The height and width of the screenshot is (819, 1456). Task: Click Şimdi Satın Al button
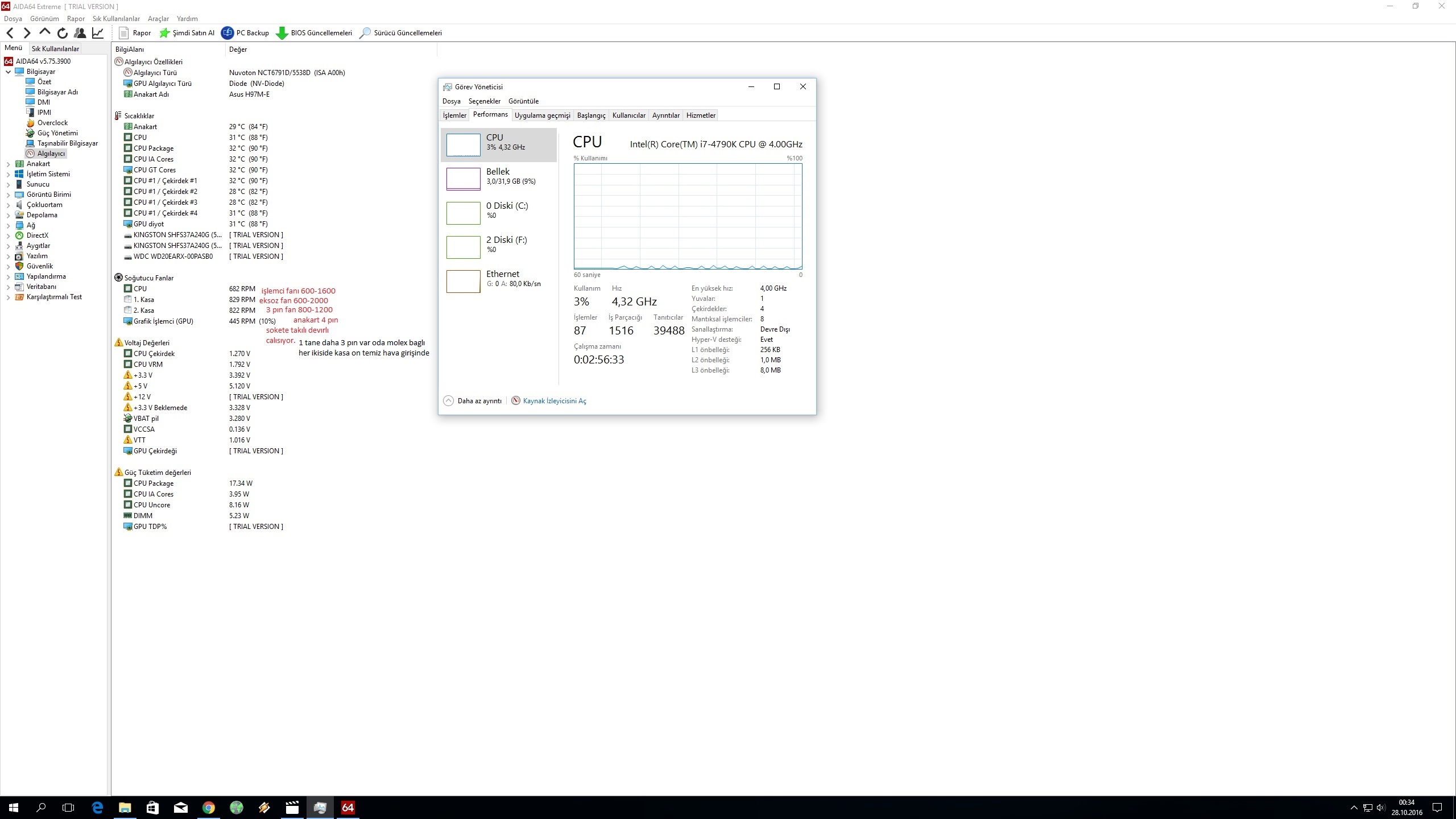click(187, 33)
